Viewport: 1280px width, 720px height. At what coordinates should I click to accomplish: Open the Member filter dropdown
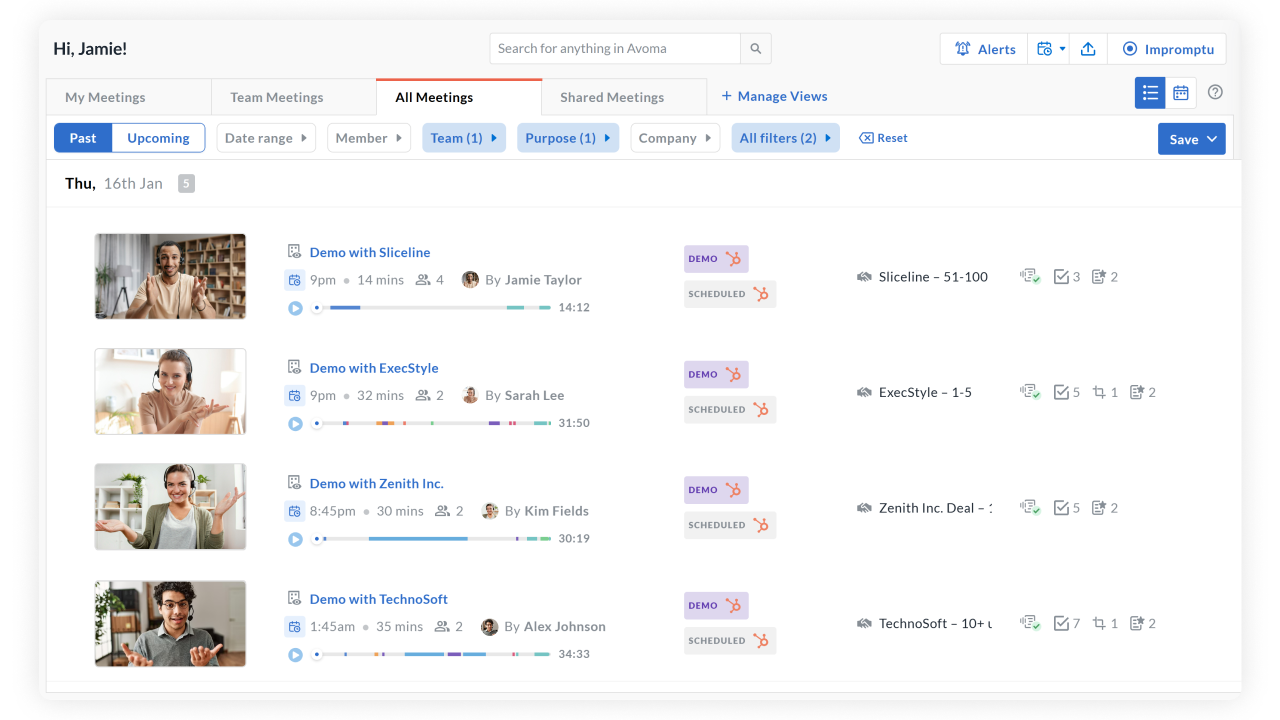[x=368, y=138]
